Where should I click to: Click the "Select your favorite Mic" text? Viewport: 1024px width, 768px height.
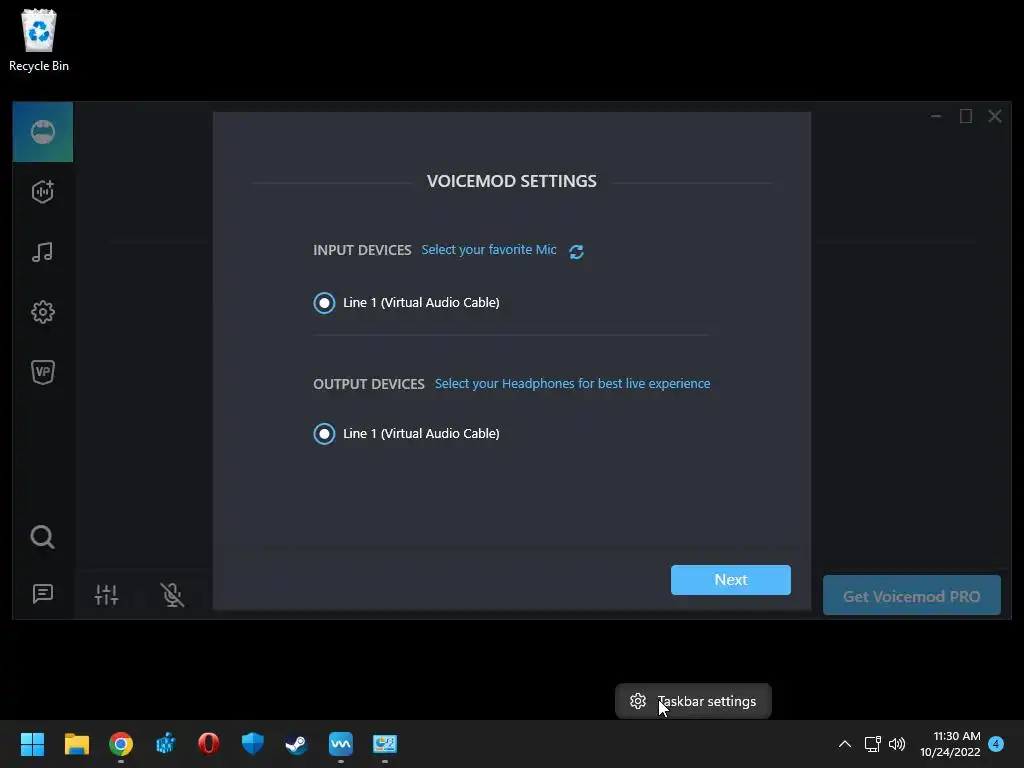(488, 249)
